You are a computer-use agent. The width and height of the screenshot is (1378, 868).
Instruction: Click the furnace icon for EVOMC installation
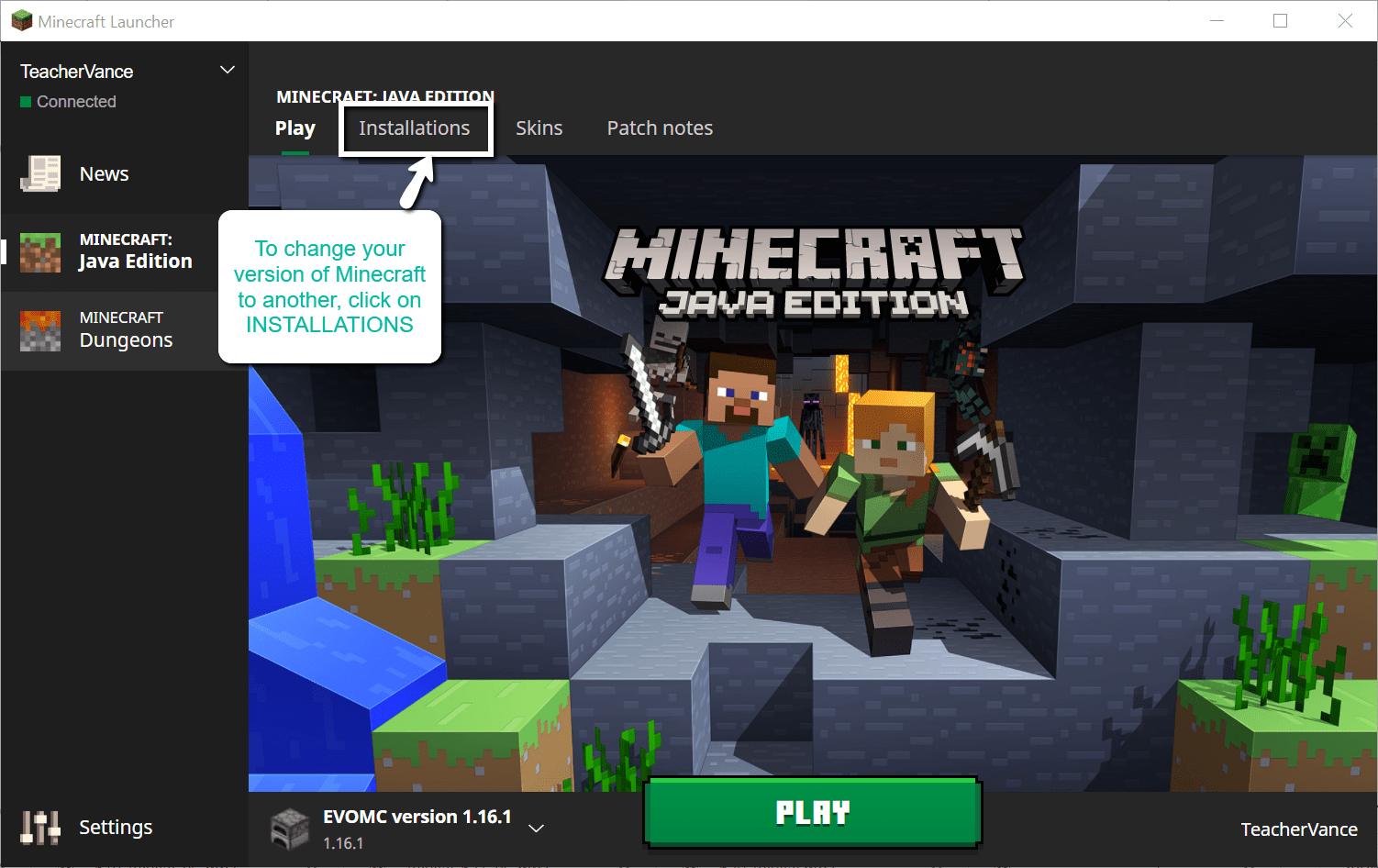click(290, 829)
